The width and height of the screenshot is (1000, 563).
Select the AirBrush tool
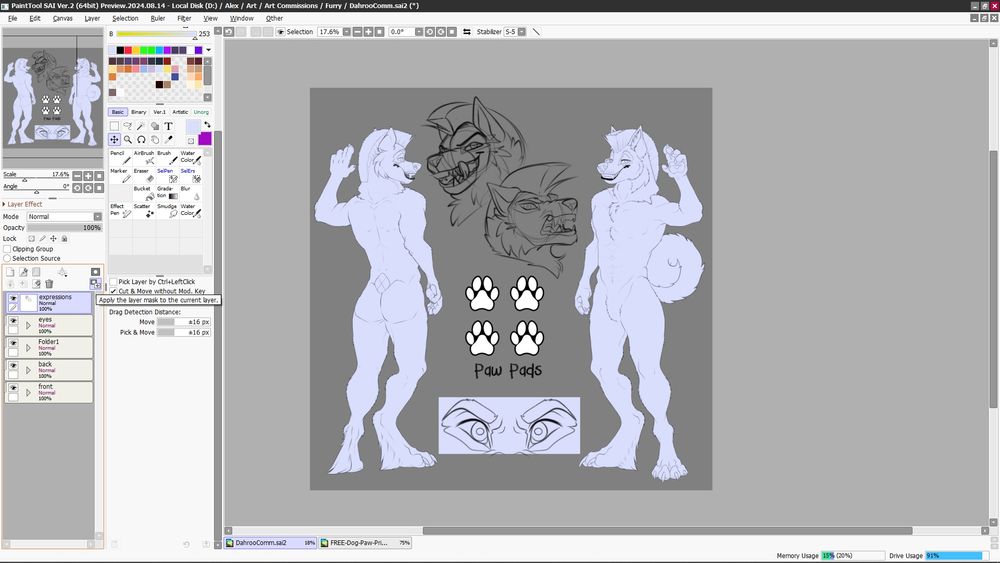(144, 157)
